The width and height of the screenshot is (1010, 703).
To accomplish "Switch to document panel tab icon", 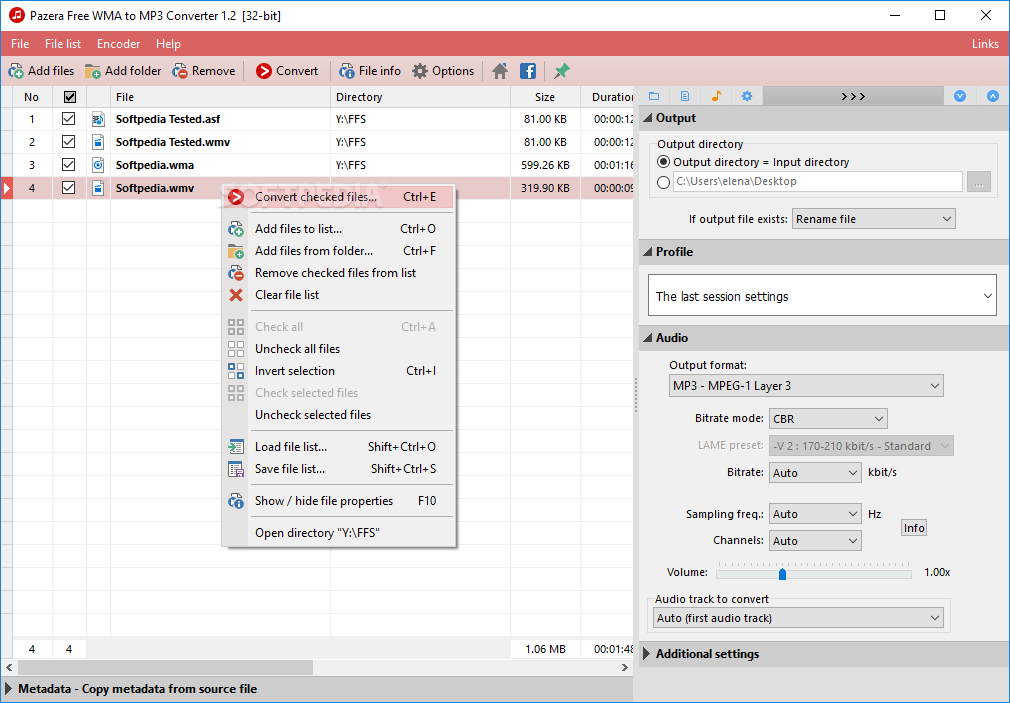I will [x=685, y=96].
